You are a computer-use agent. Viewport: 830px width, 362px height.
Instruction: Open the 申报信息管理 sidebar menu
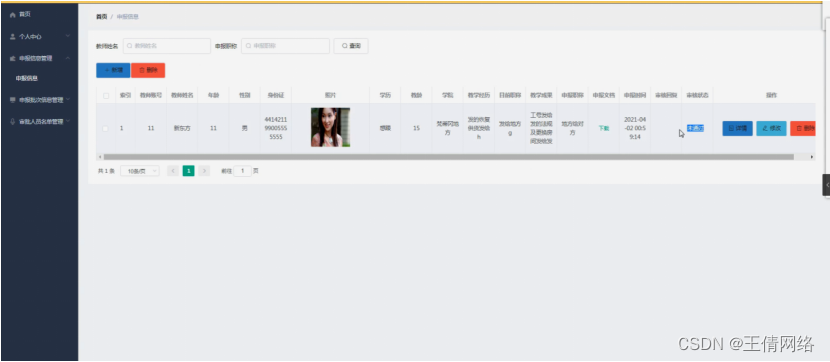39,58
